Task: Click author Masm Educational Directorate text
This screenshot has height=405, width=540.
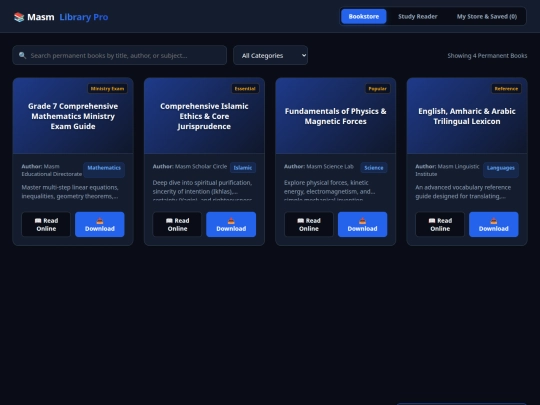Action: (x=52, y=170)
